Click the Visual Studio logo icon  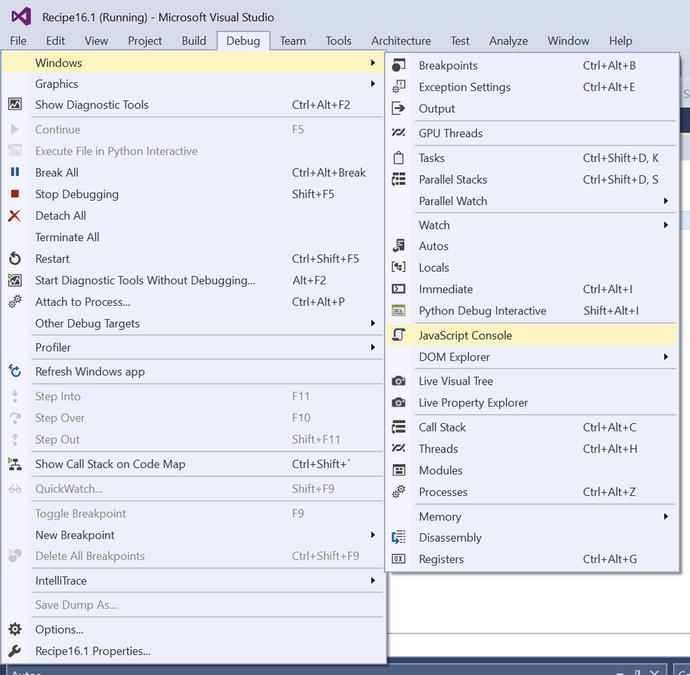21,17
